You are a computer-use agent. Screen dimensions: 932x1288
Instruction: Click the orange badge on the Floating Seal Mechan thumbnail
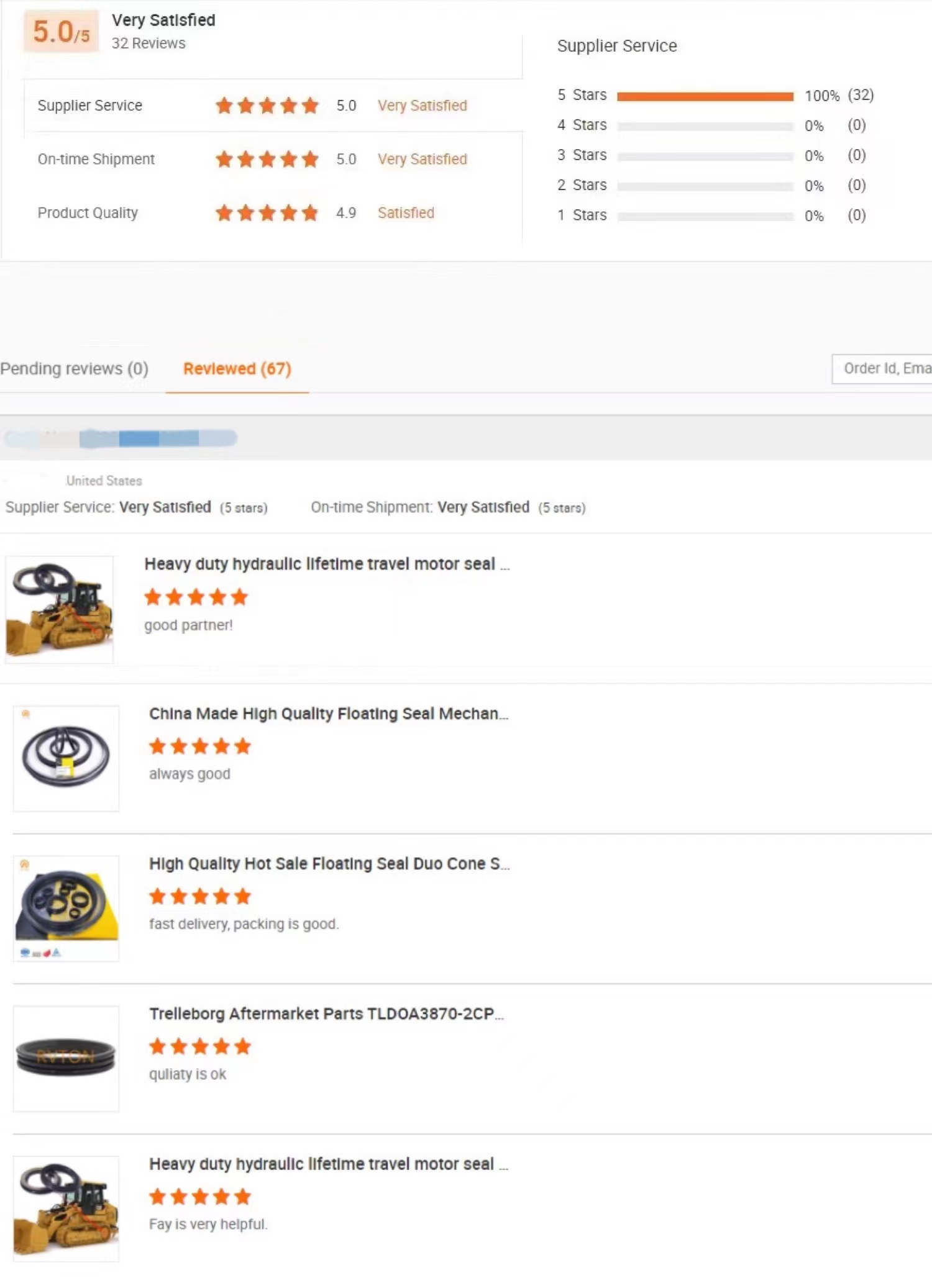click(x=25, y=714)
